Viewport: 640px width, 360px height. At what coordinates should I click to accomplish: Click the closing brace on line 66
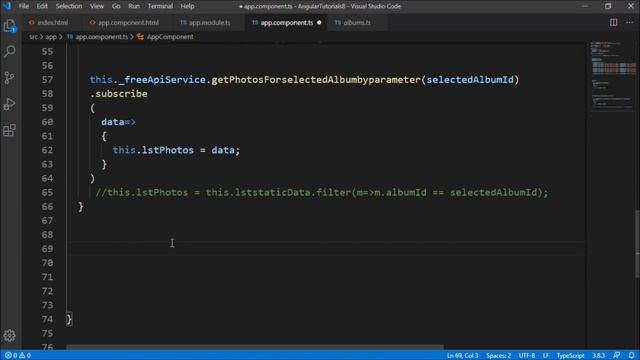tap(81, 207)
